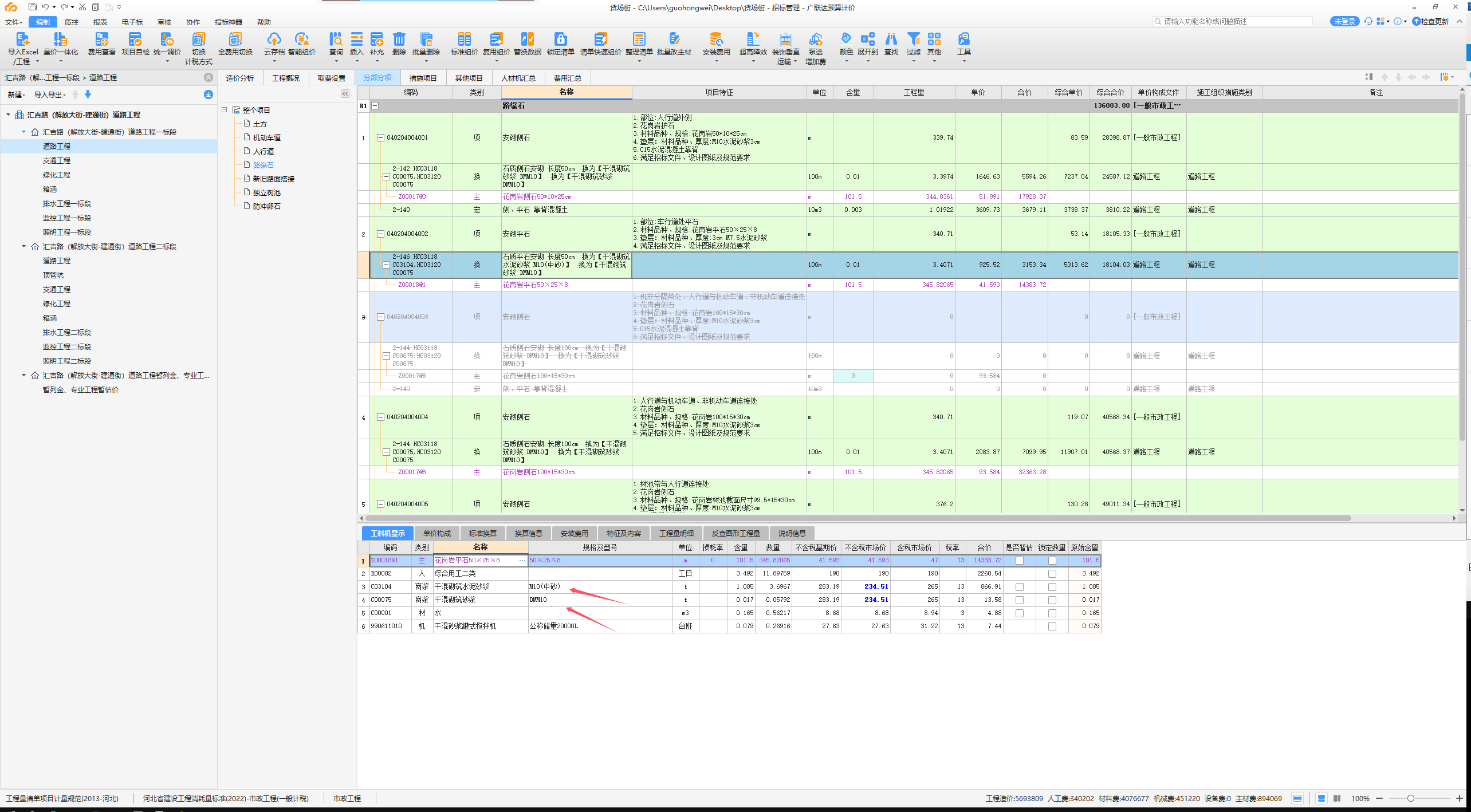Tick 是否暂估 checkbox for C00075 row
Screen dimensions: 1471x812
(x=1019, y=600)
